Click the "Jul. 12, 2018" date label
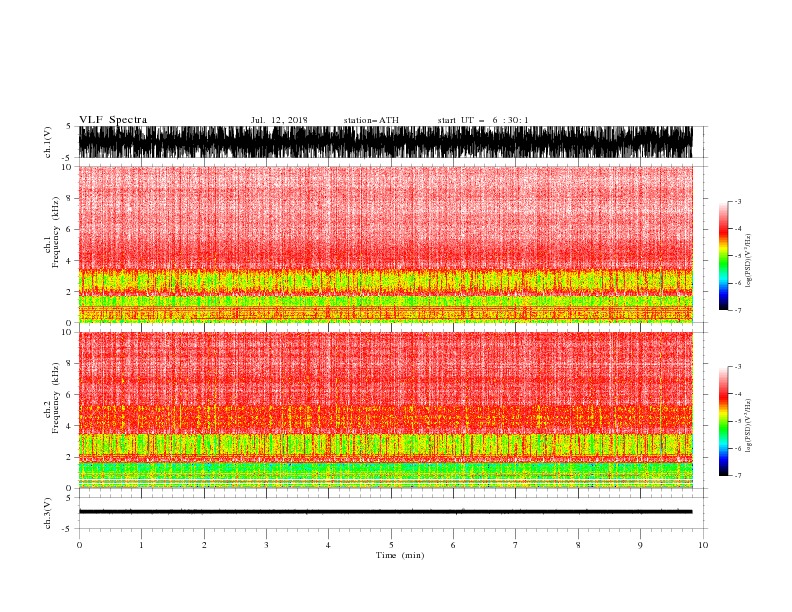Viewport: 792px width, 612px height. pyautogui.click(x=279, y=120)
